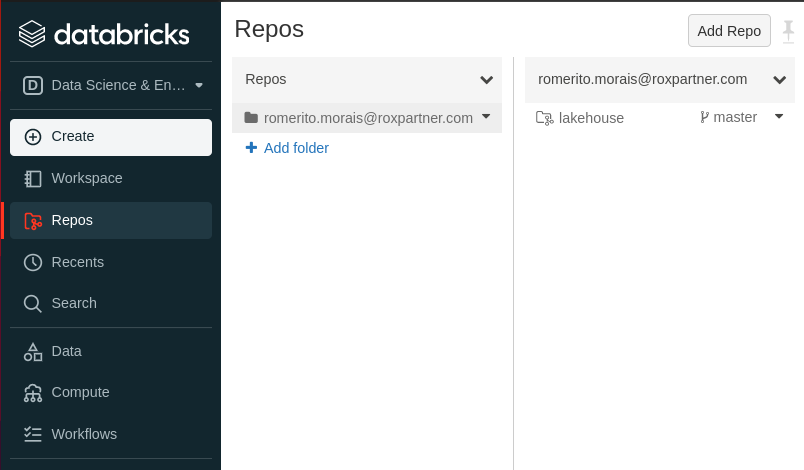Open the Data Science & Engineering persona switcher
Viewport: 804px width, 470px height.
point(112,85)
